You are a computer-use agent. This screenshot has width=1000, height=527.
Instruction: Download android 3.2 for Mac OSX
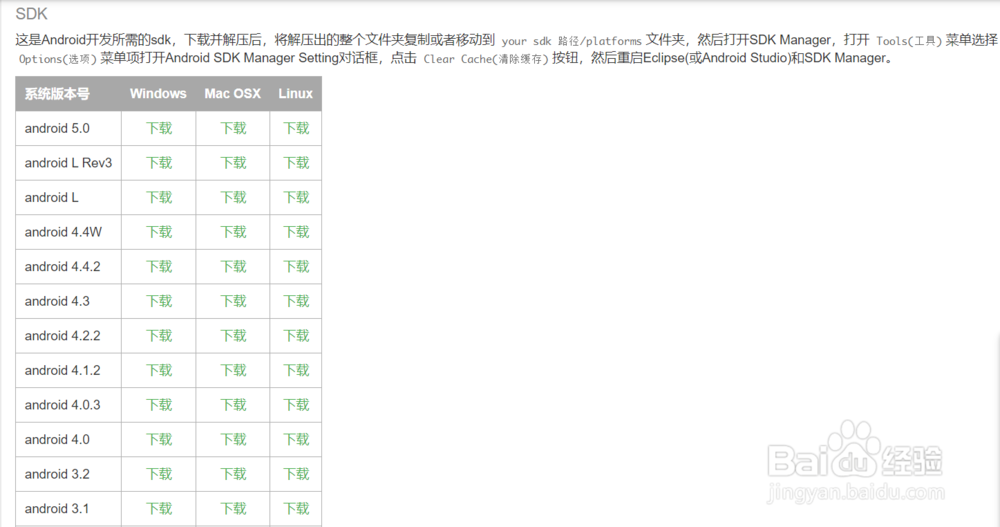click(x=233, y=473)
